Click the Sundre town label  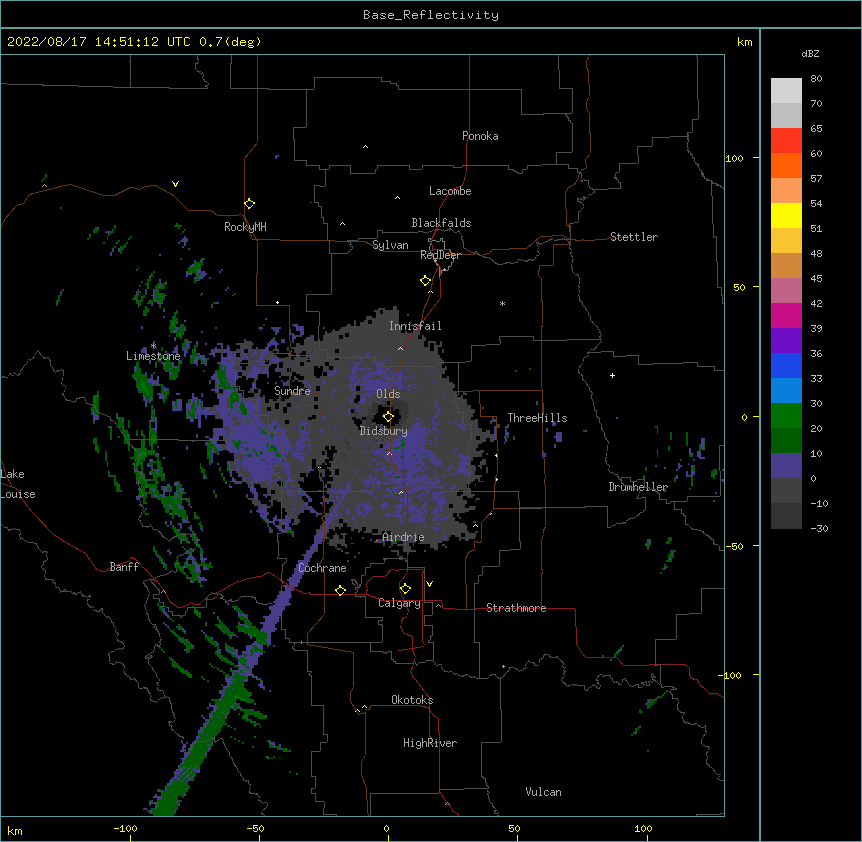(292, 391)
